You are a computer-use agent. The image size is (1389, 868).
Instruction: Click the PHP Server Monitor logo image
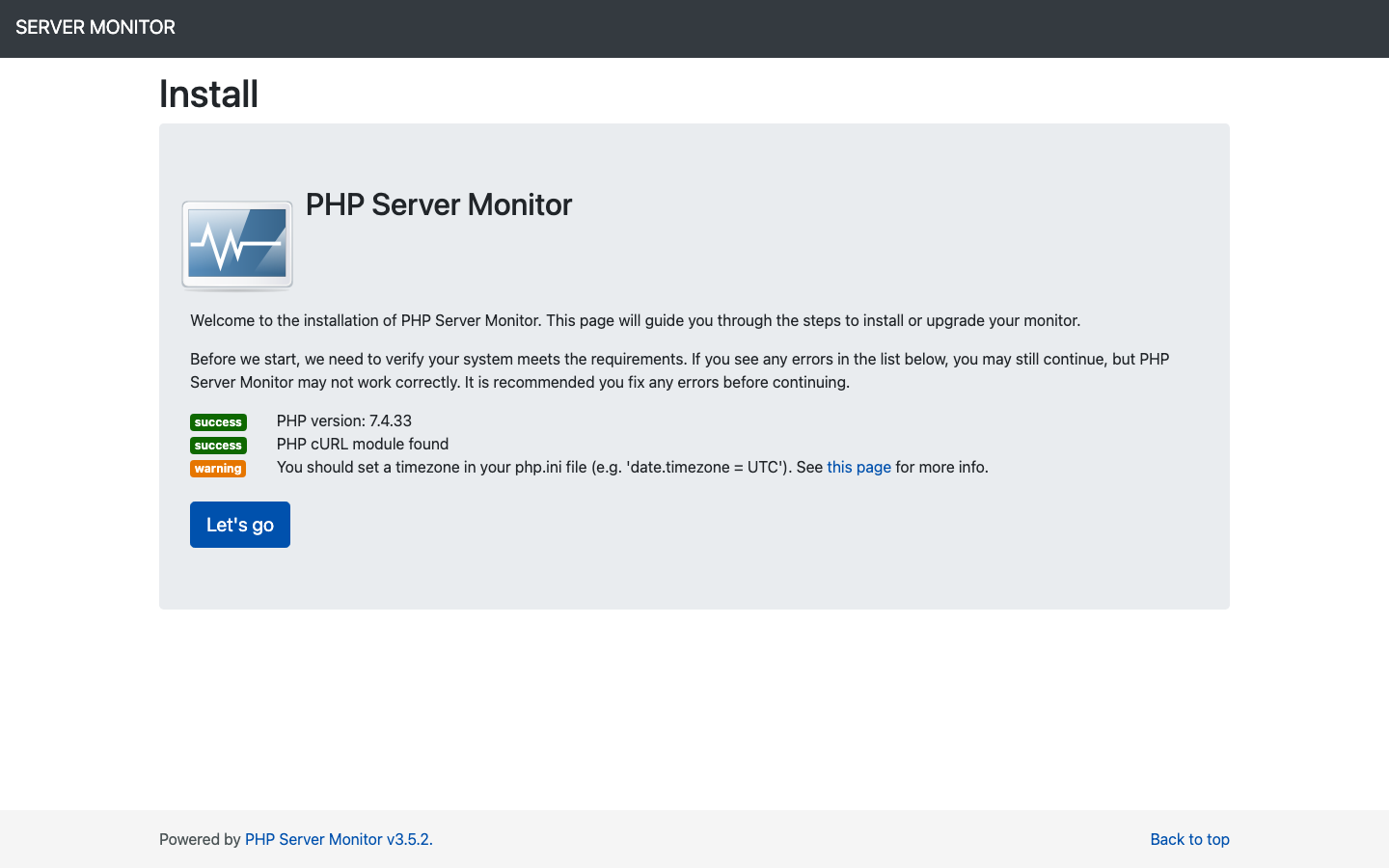pos(237,246)
